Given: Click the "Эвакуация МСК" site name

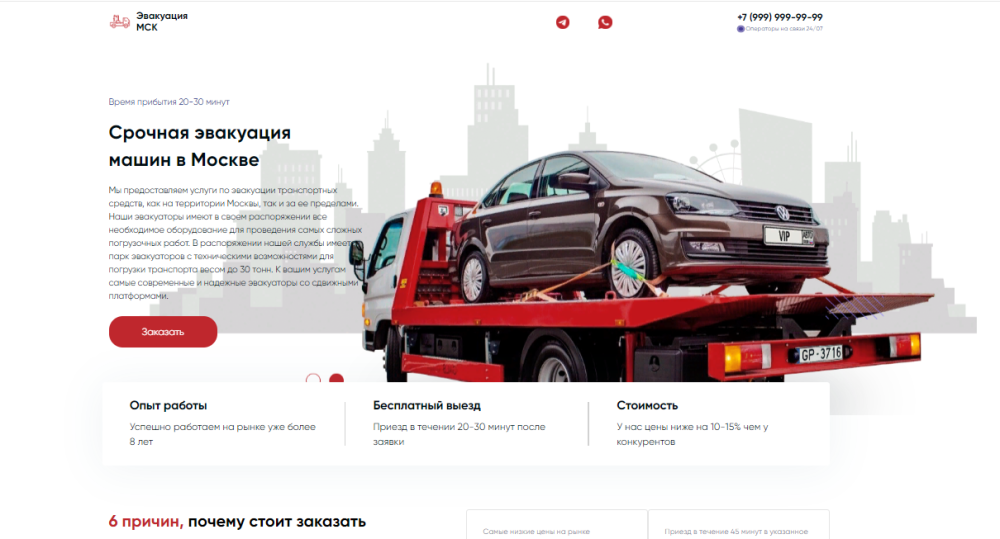Looking at the screenshot, I should (161, 21).
